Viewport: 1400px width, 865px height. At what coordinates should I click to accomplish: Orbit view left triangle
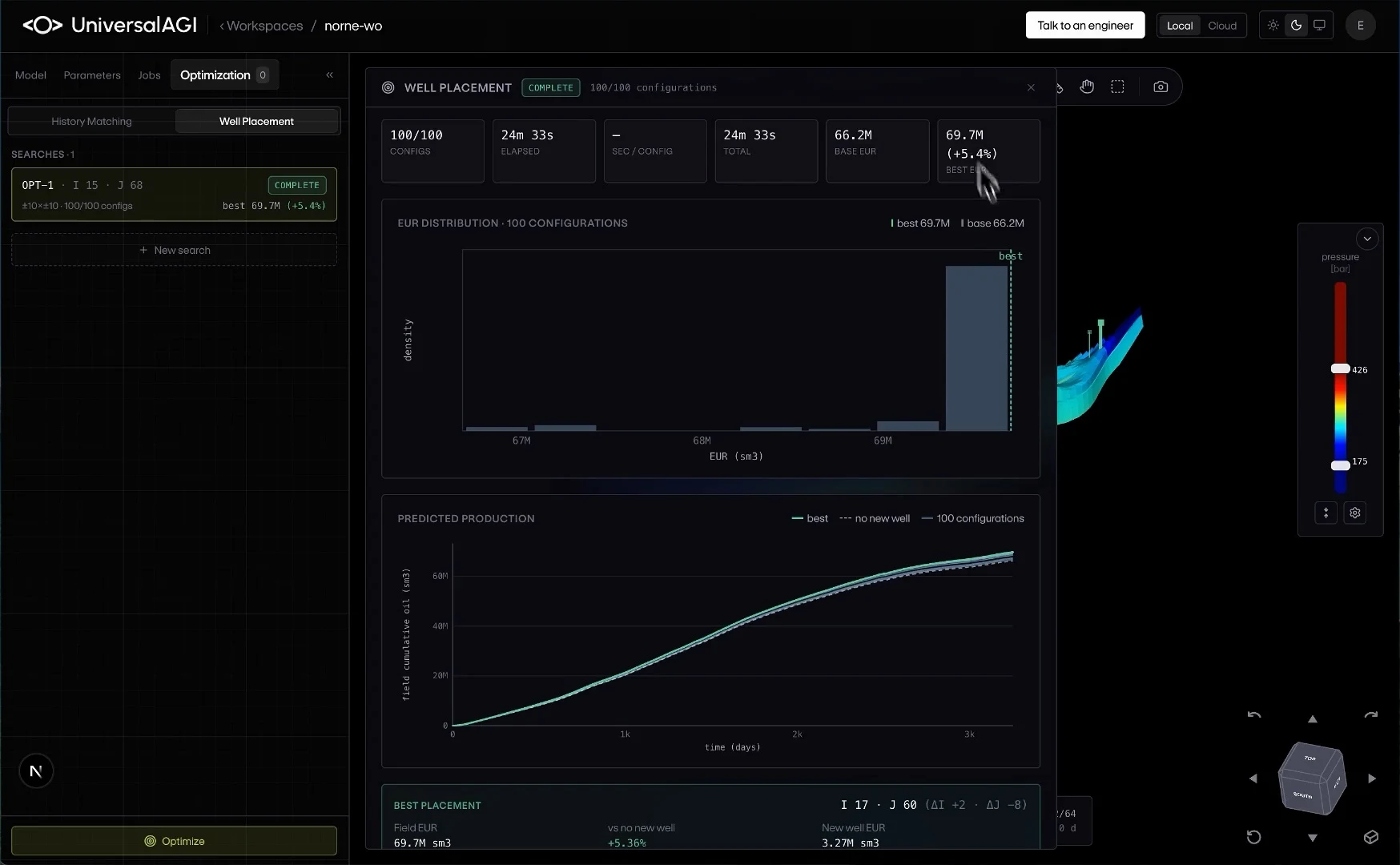[1253, 778]
